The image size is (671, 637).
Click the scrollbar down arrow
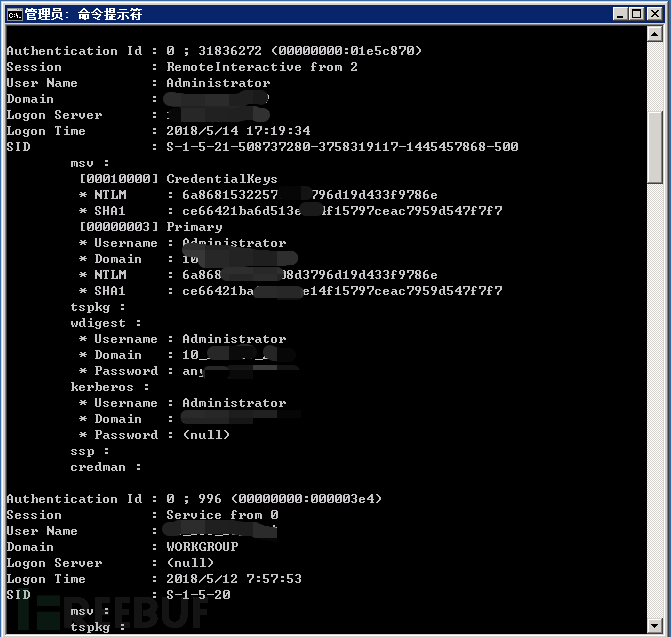point(655,626)
